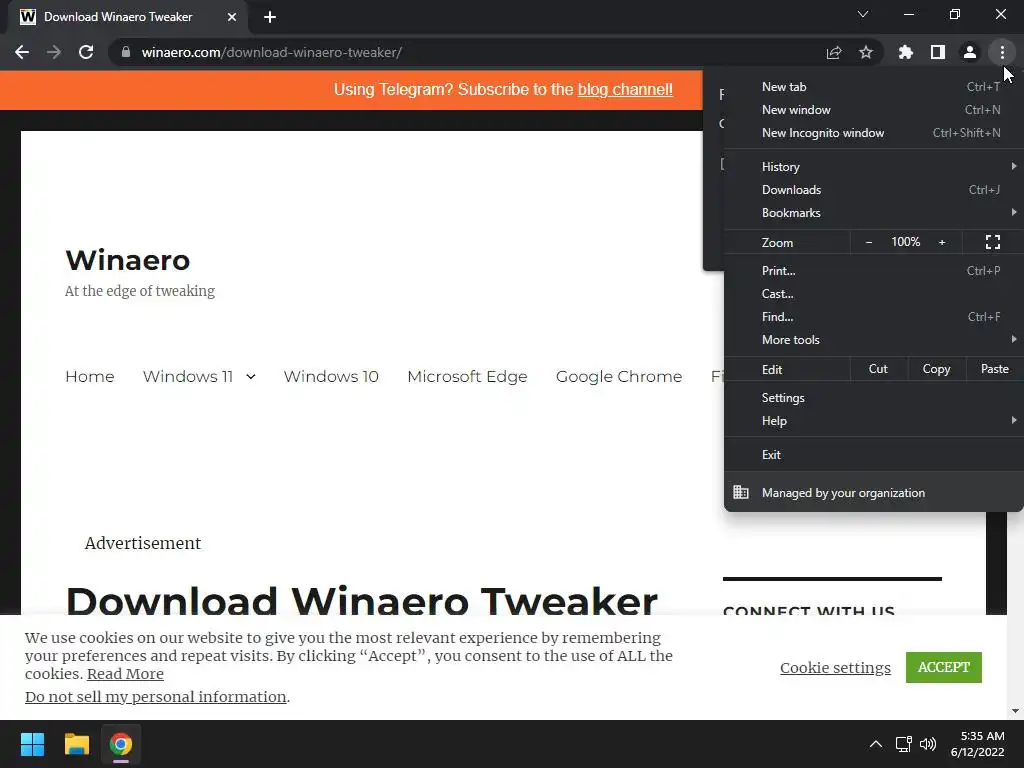Open the Windows 10 nav link
Screen dimensions: 1024x768
click(x=331, y=377)
